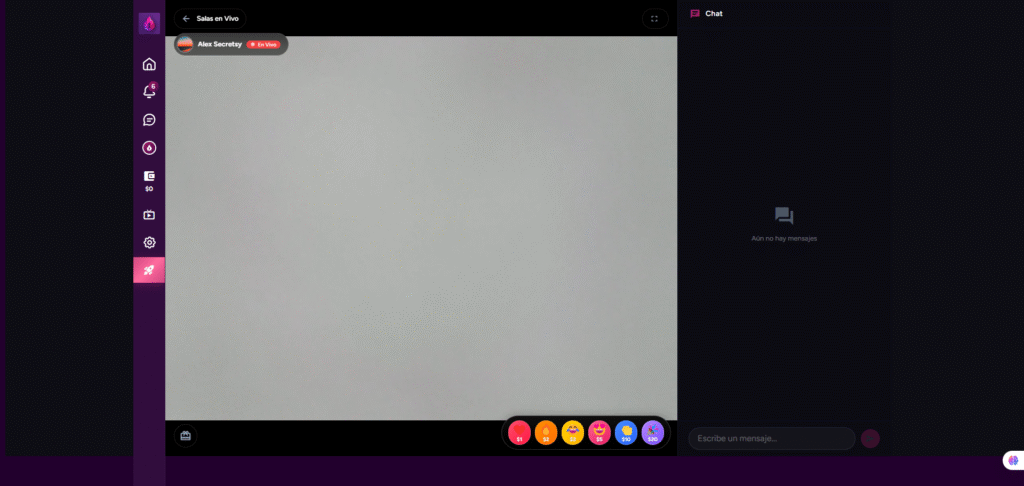Image resolution: width=1024 pixels, height=486 pixels.
Task: Select the highlighted rocket icon
Action: tap(149, 270)
